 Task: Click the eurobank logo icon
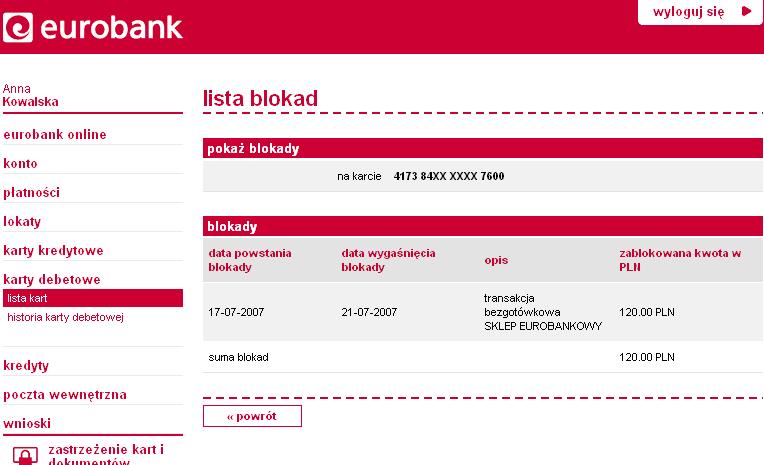[x=18, y=27]
